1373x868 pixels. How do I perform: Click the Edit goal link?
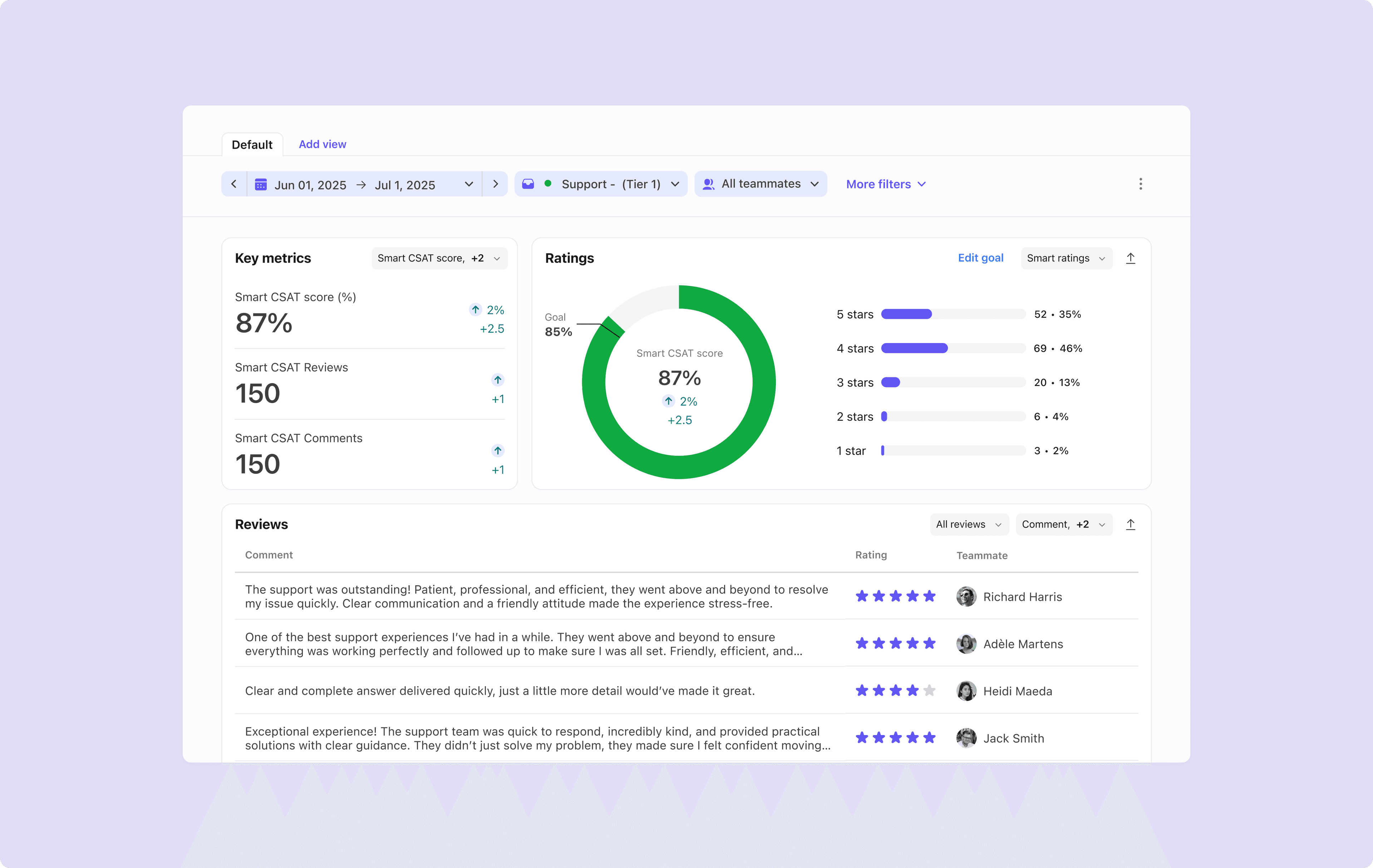pyautogui.click(x=980, y=258)
